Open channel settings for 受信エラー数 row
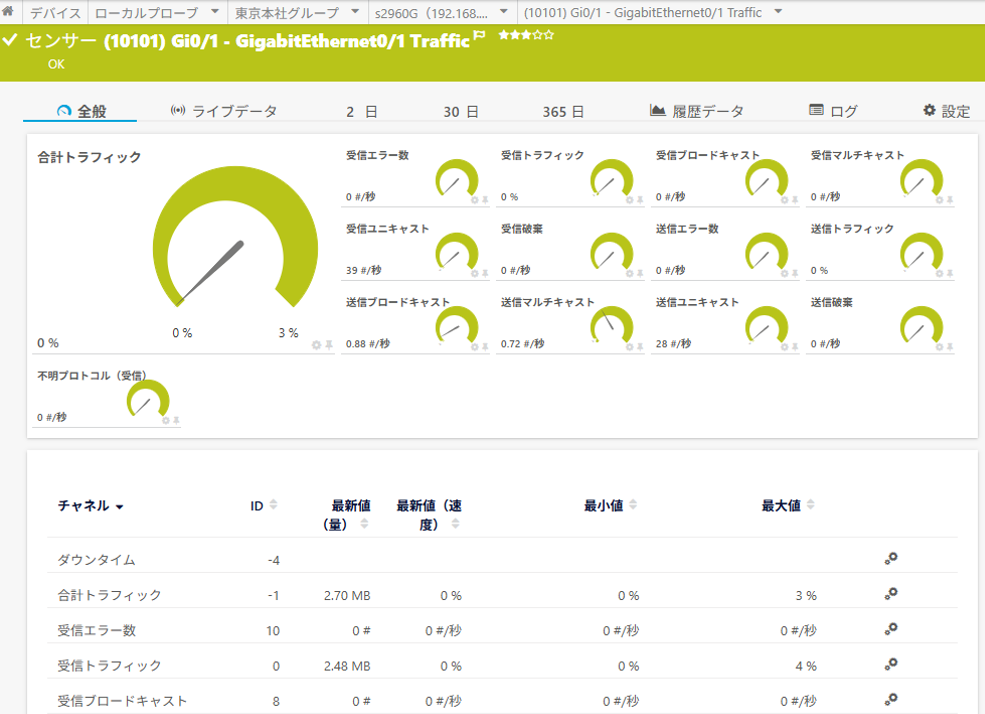This screenshot has width=985, height=714. coord(890,629)
